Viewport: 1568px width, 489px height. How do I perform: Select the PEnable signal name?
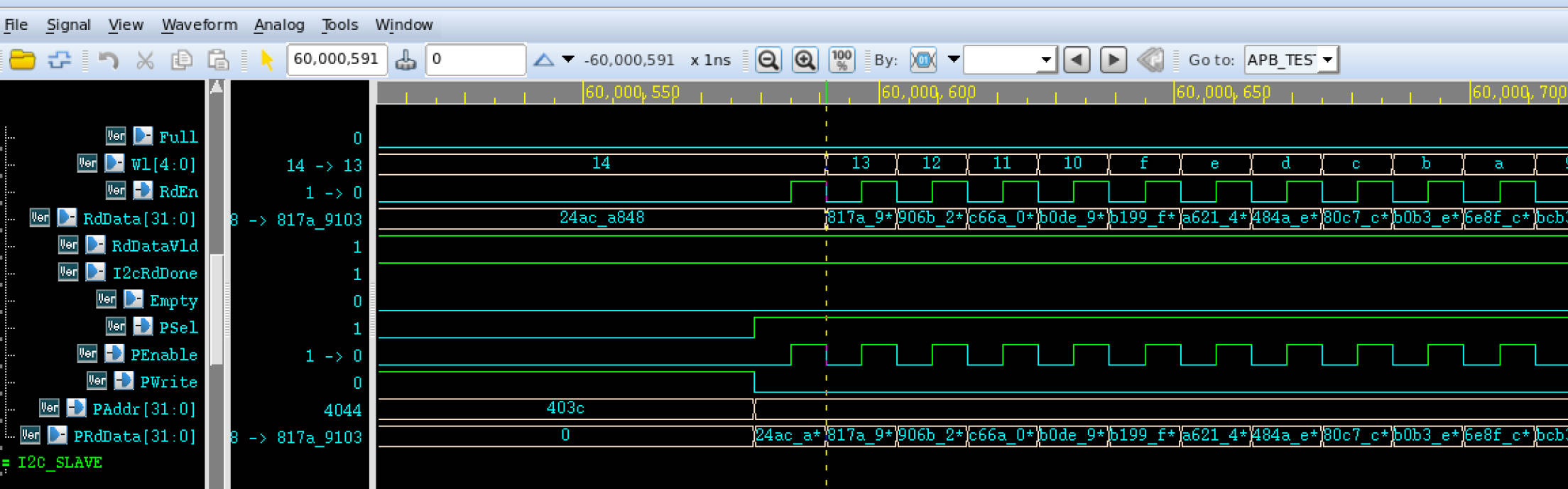click(163, 355)
